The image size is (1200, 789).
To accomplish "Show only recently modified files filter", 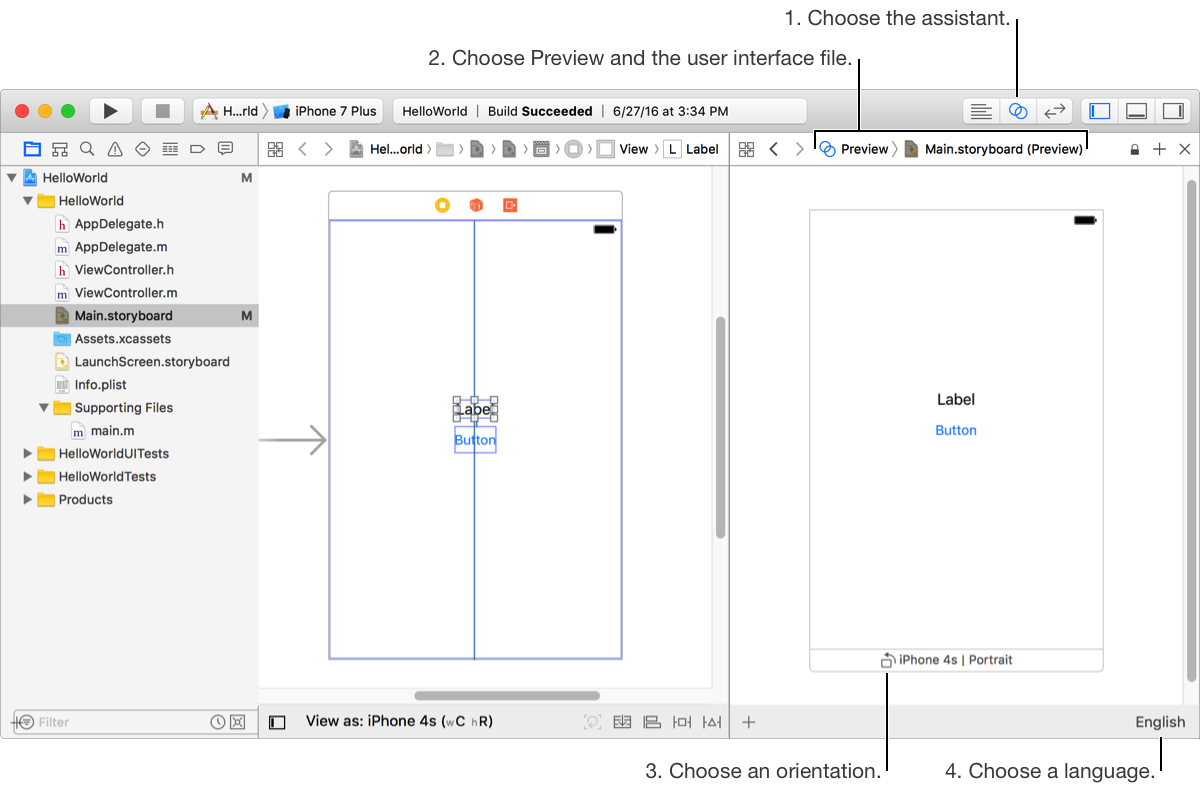I will (x=217, y=722).
